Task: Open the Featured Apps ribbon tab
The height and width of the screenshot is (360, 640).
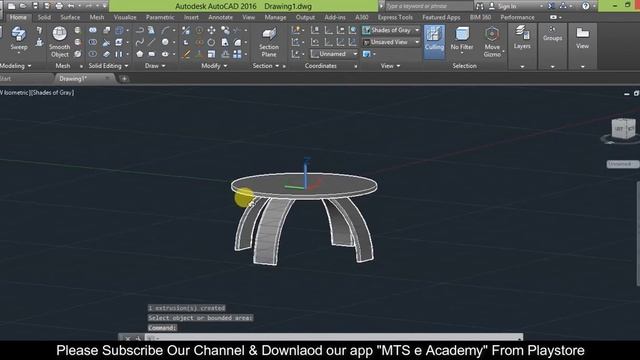Action: pos(441,17)
